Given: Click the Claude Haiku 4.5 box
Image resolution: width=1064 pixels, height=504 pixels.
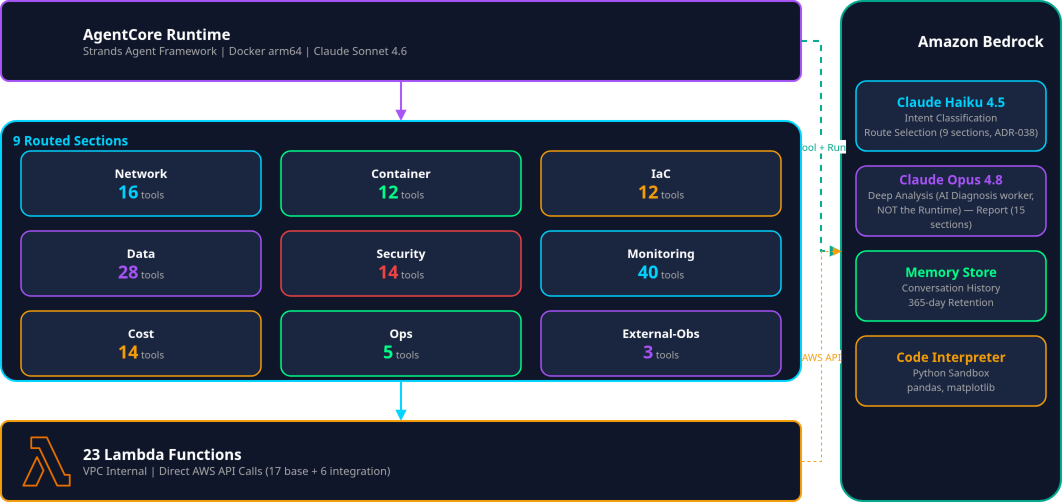Looking at the screenshot, I should tap(951, 116).
